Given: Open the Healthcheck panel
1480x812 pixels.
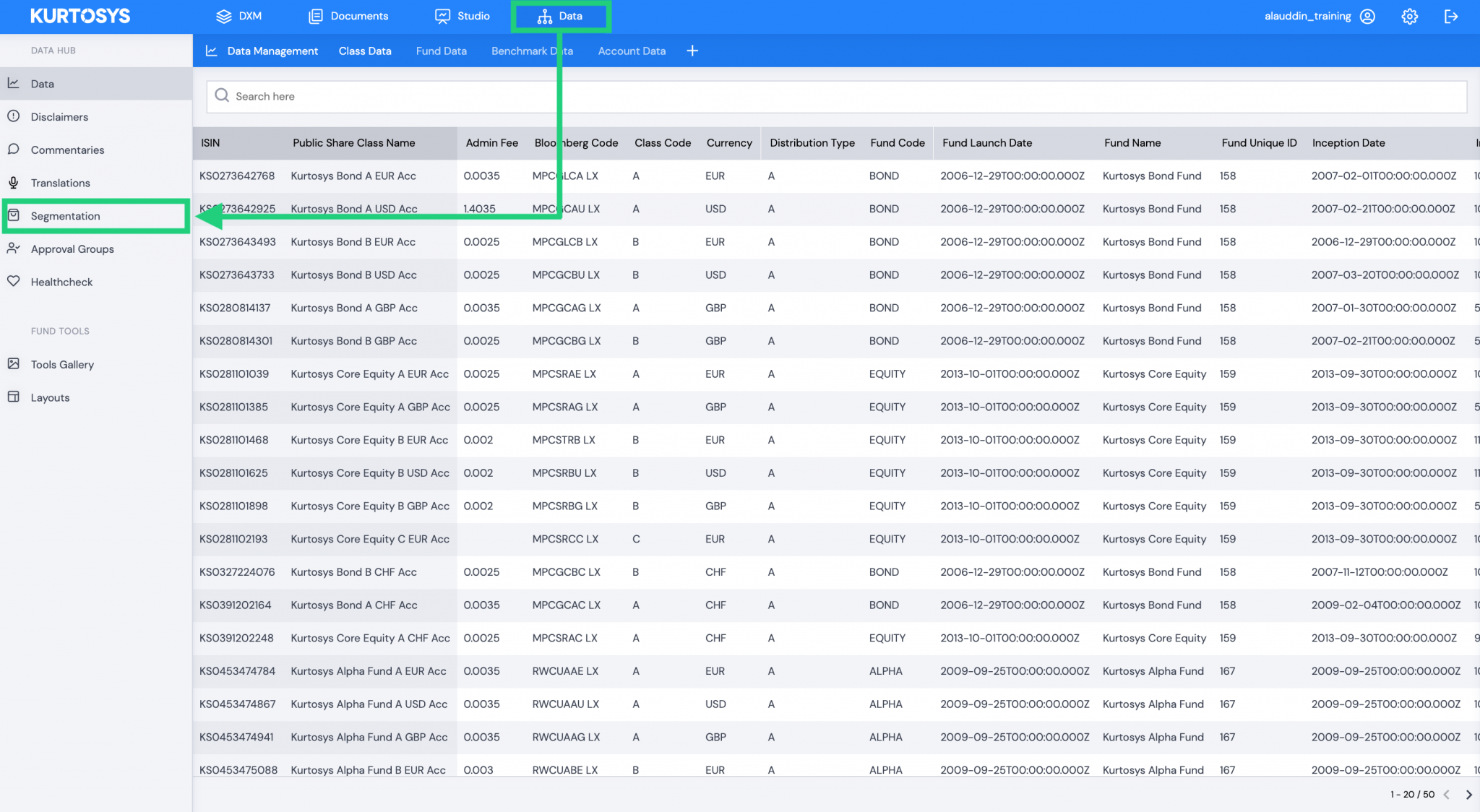Looking at the screenshot, I should 61,282.
